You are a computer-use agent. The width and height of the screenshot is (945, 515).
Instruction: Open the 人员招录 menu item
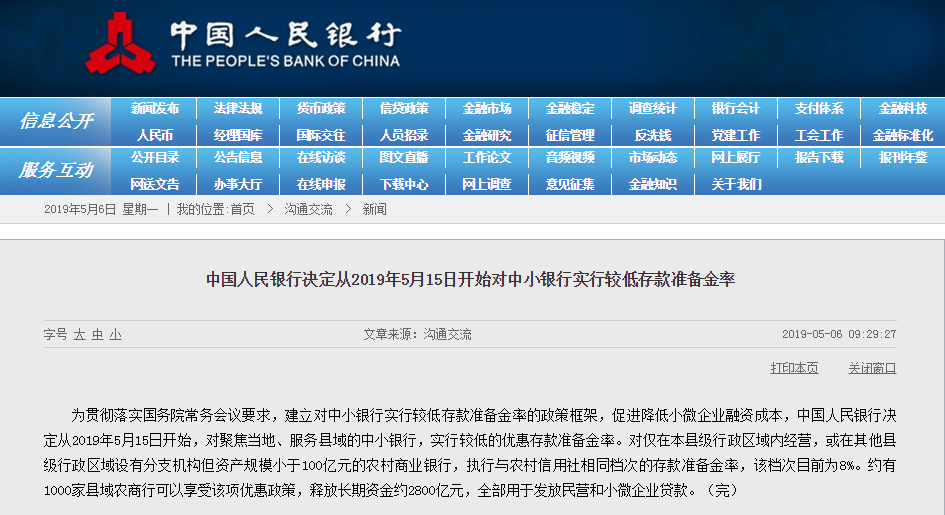[x=404, y=135]
